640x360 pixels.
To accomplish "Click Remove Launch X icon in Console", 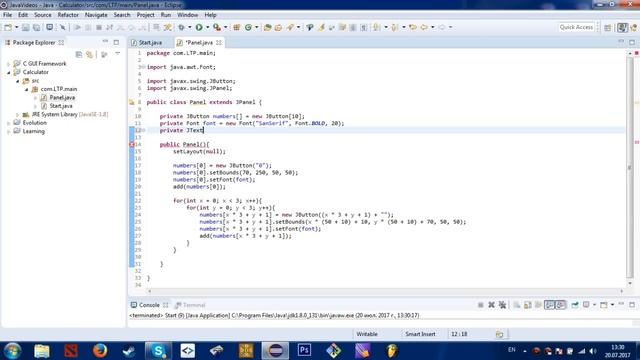I will pyautogui.click(x=491, y=305).
